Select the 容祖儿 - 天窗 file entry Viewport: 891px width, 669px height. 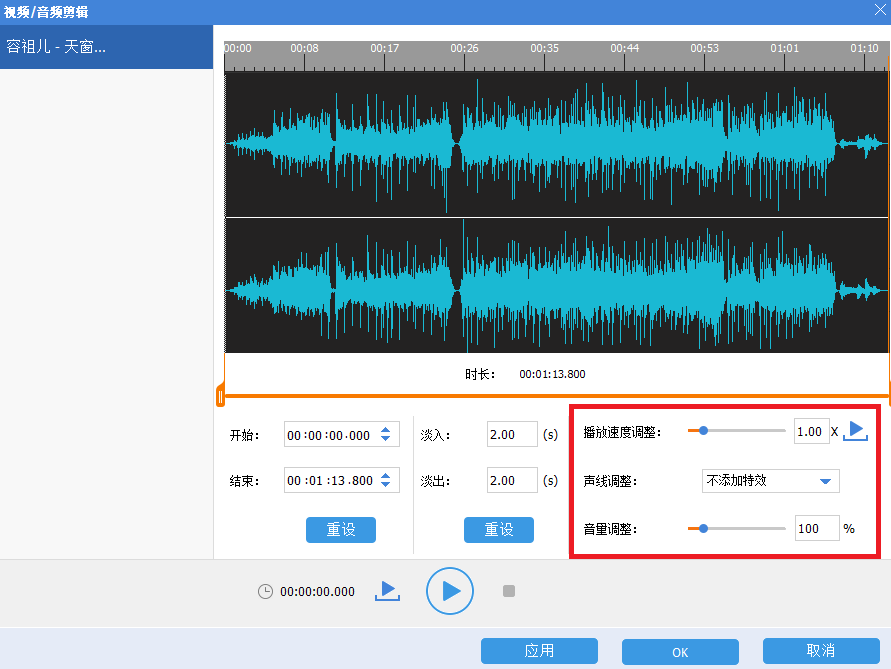(106, 47)
